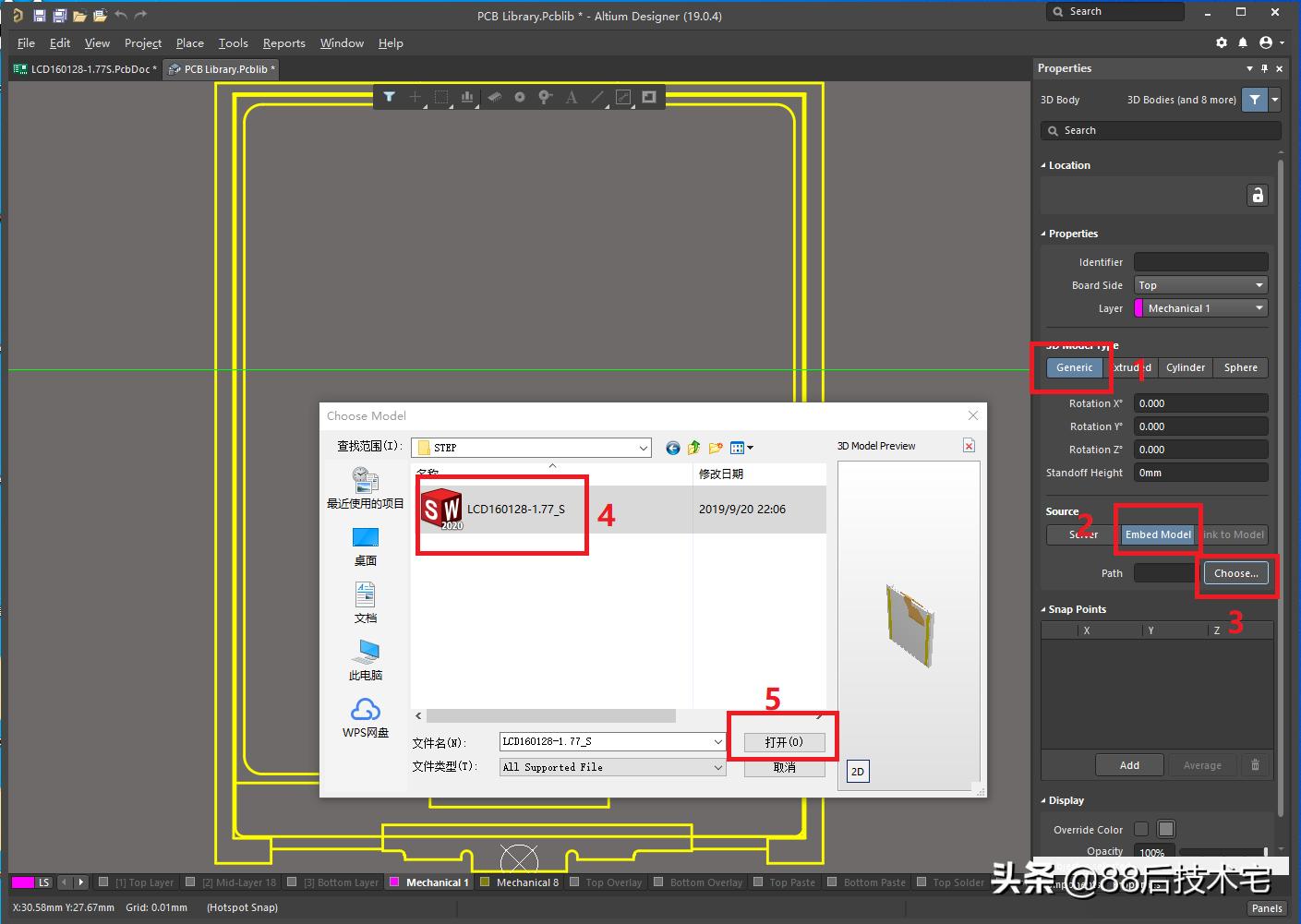1301x924 pixels.
Task: Toggle the Location lock padlock
Action: [x=1258, y=195]
